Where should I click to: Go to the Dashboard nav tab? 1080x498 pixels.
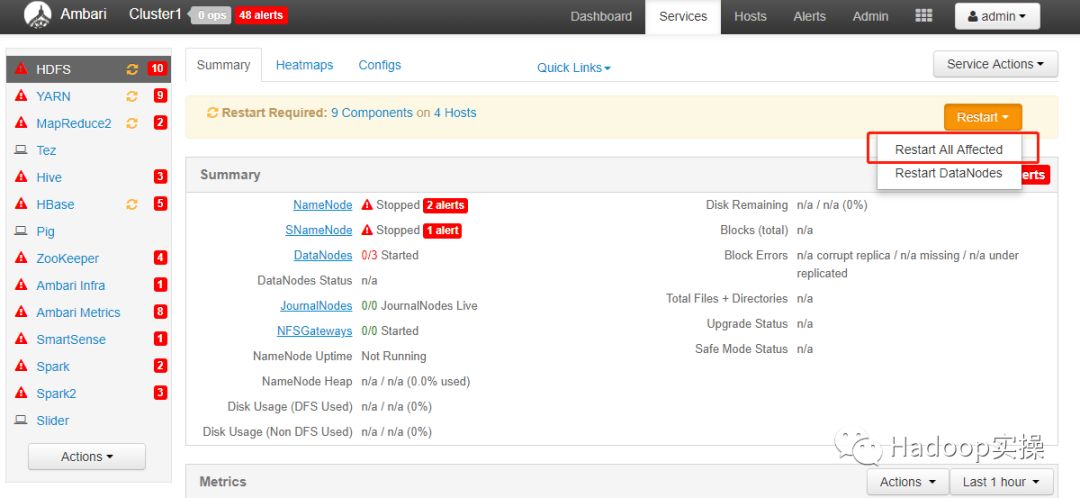click(x=601, y=17)
